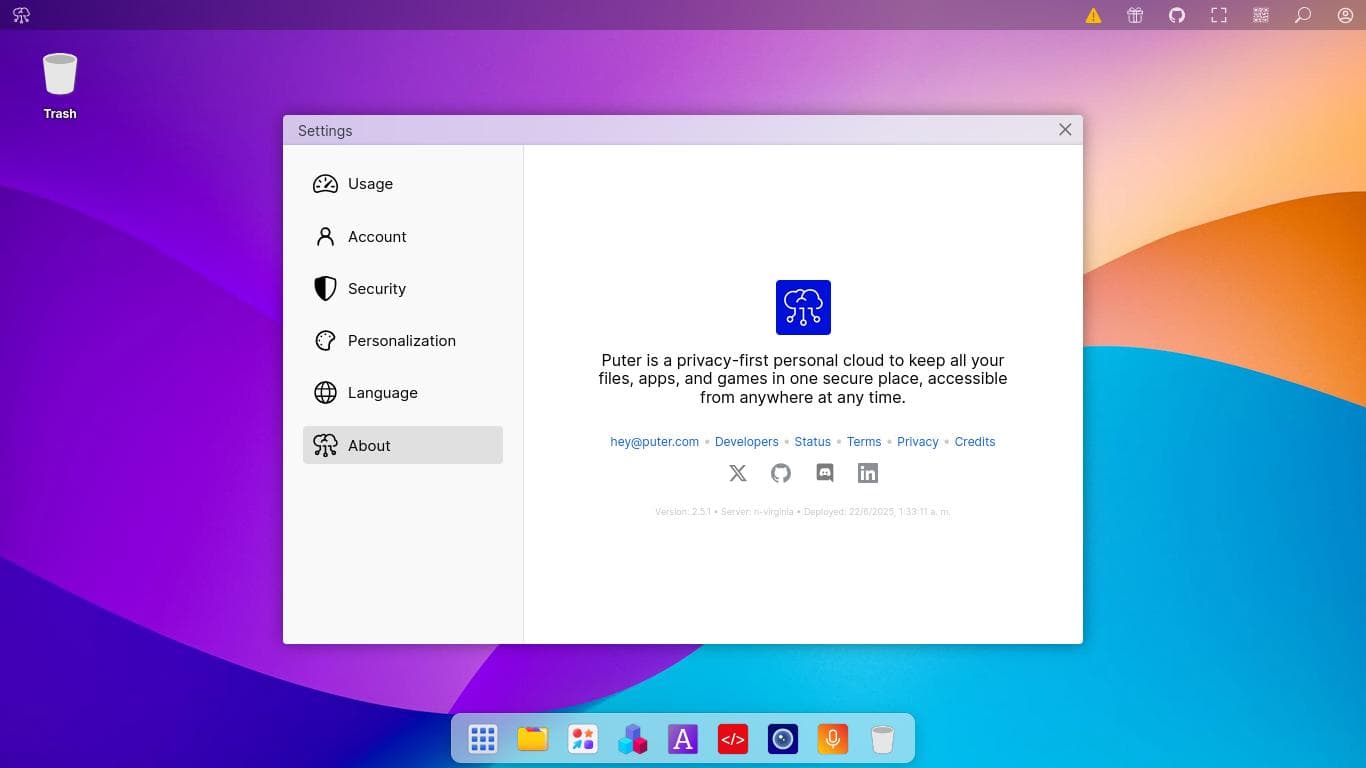Open the gift referral icon

(x=1135, y=15)
